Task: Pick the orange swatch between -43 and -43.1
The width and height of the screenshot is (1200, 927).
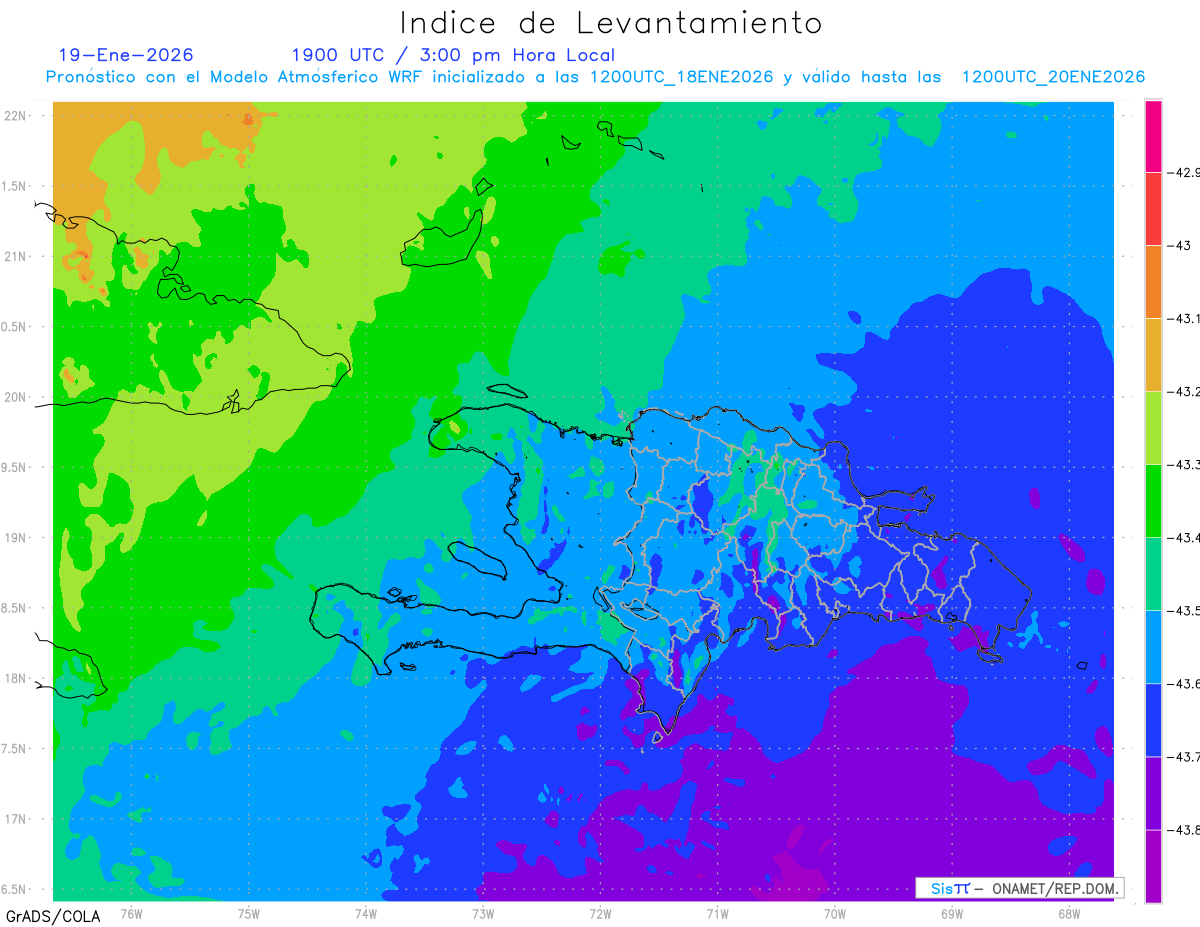Action: [x=1153, y=281]
